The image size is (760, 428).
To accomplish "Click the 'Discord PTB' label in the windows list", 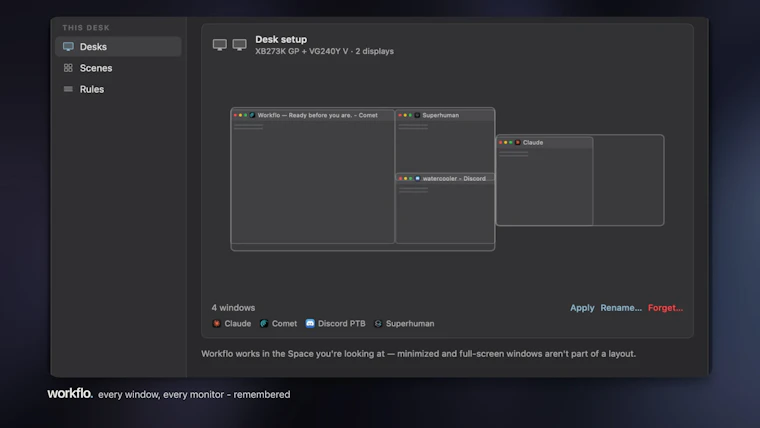I will point(342,323).
